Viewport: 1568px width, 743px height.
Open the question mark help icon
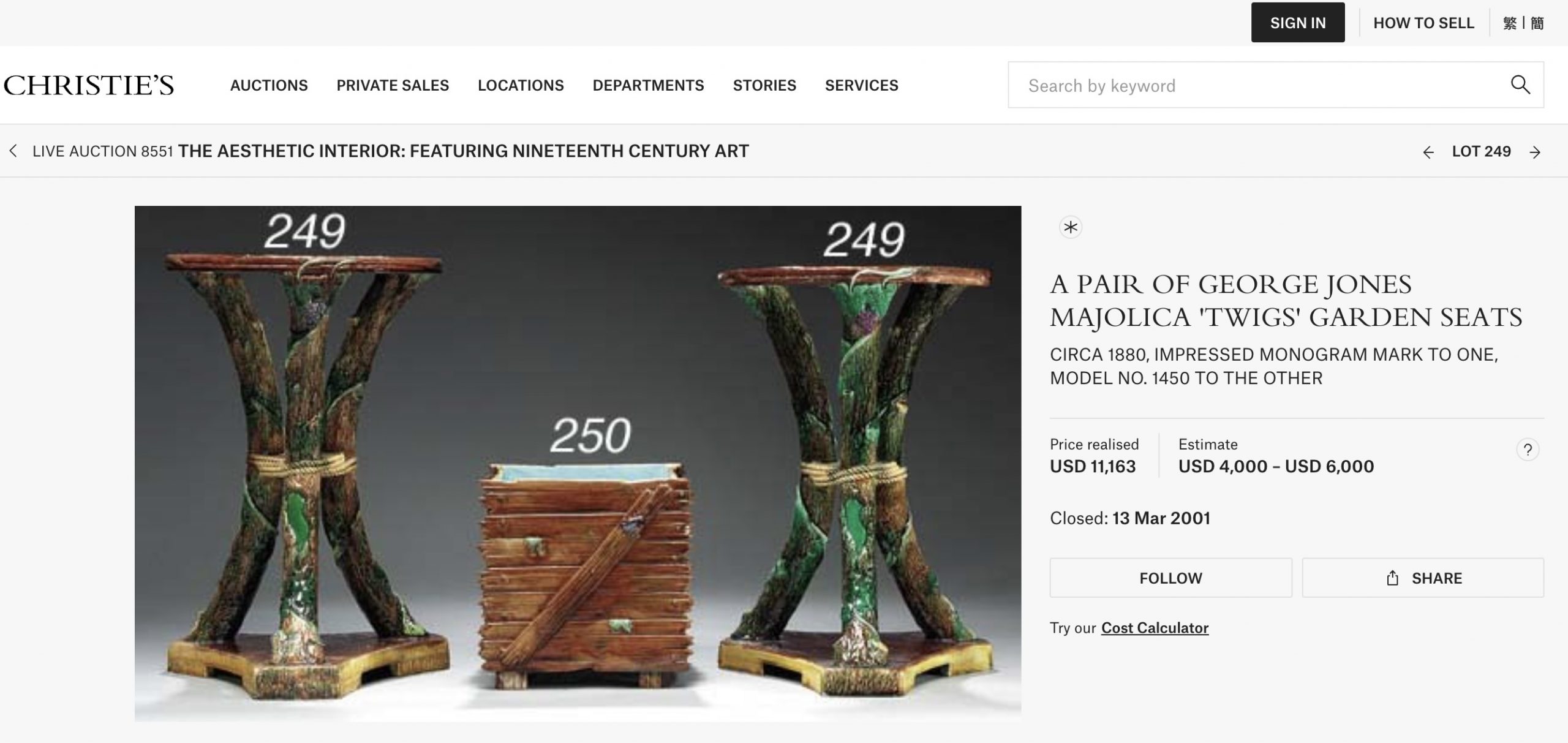(x=1528, y=450)
